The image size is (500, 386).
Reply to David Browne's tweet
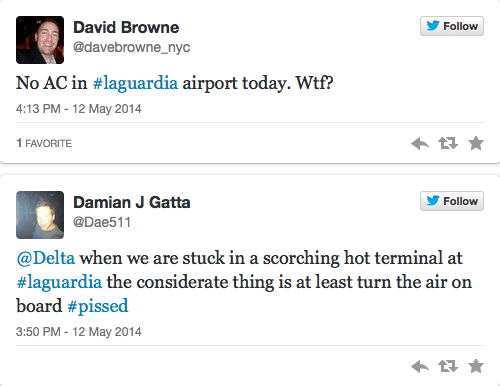point(420,143)
